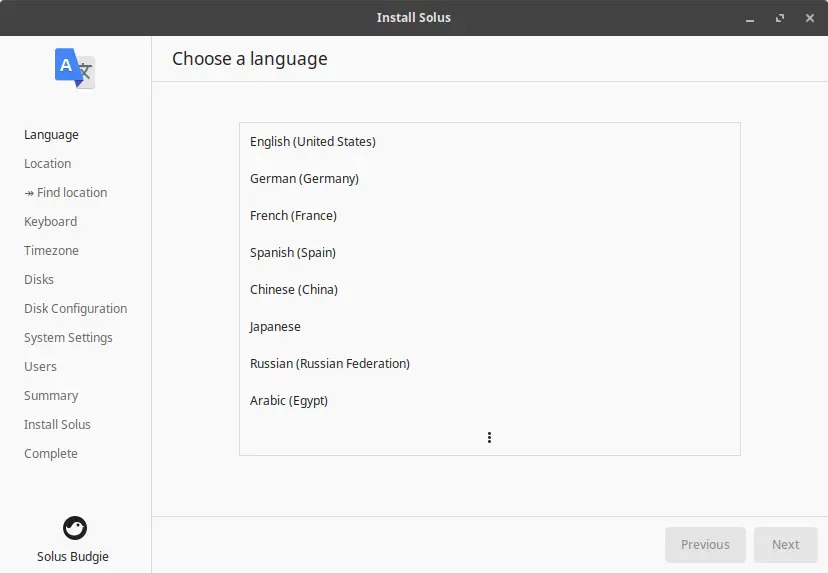Image resolution: width=828 pixels, height=573 pixels.
Task: Pick Chinese (China) language
Action: pyautogui.click(x=490, y=289)
